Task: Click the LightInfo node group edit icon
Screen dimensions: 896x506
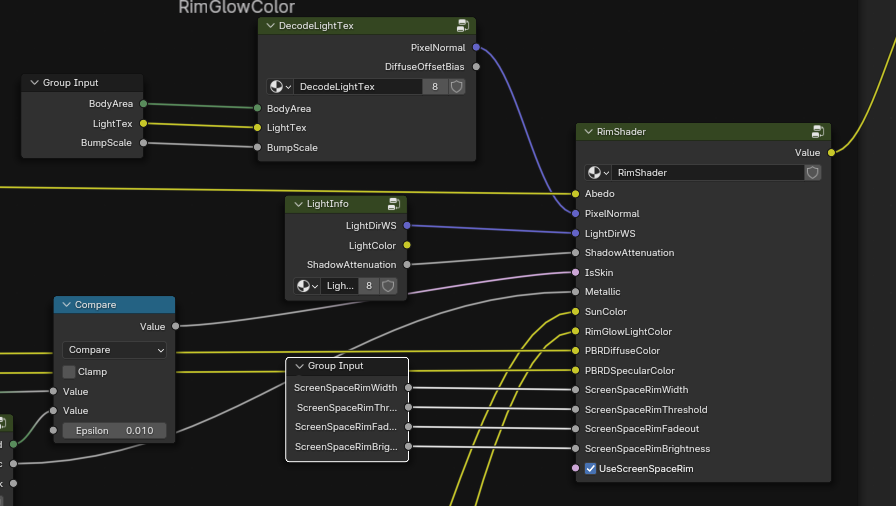Action: click(x=394, y=204)
